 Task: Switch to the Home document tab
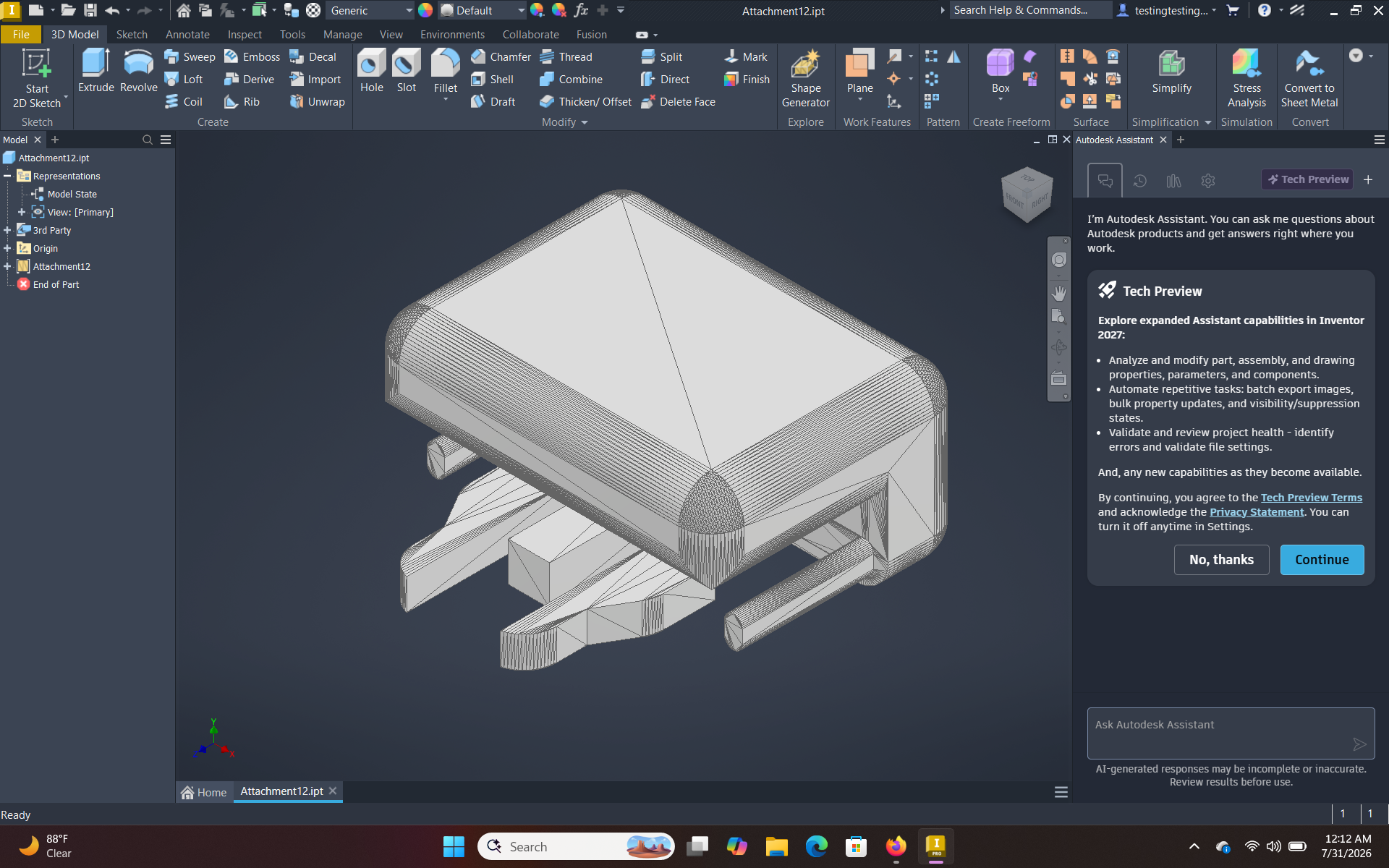pos(204,792)
